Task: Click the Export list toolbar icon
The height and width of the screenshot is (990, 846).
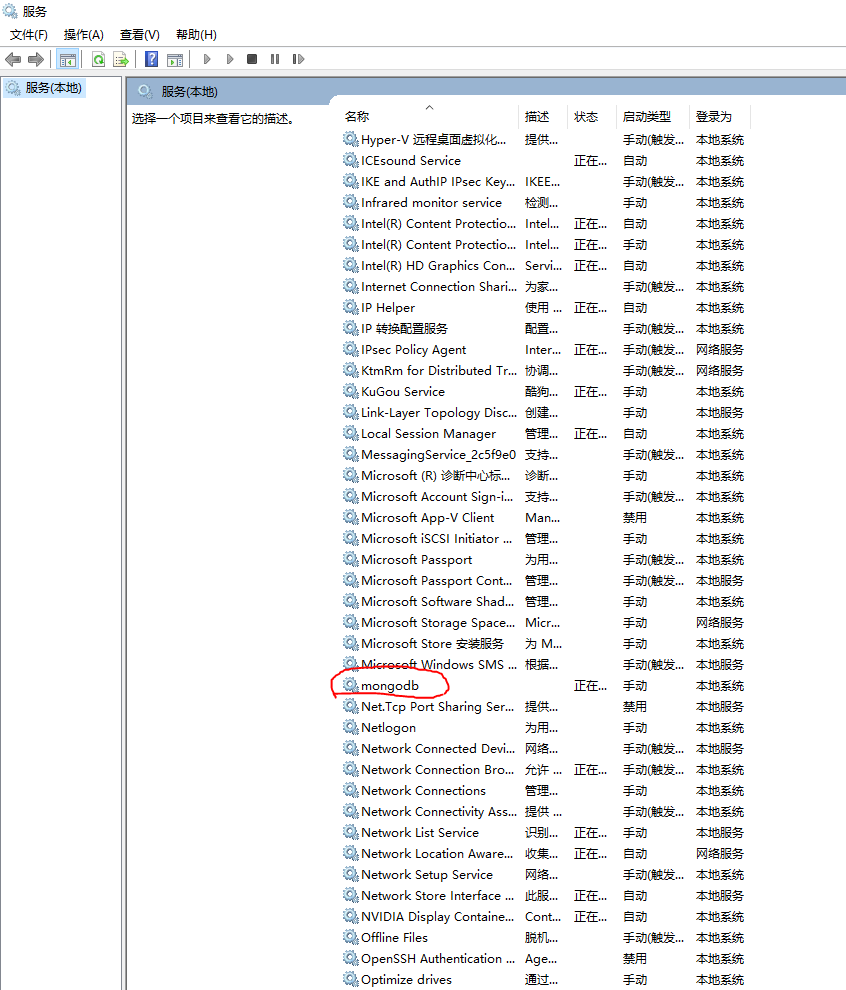Action: coord(121,59)
